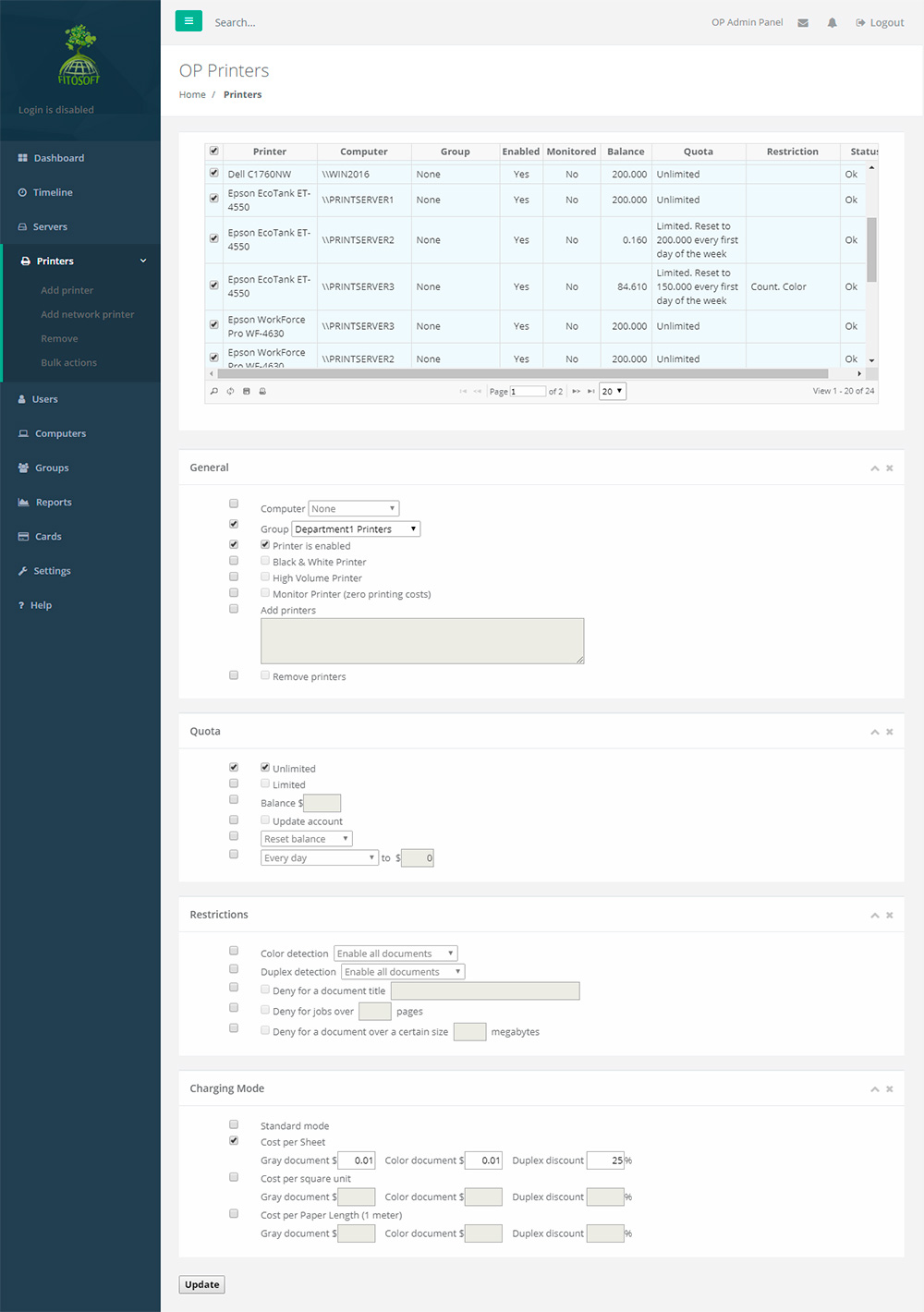Open the Group dropdown 'Department1 Printers'
The image size is (924, 1312).
[356, 529]
